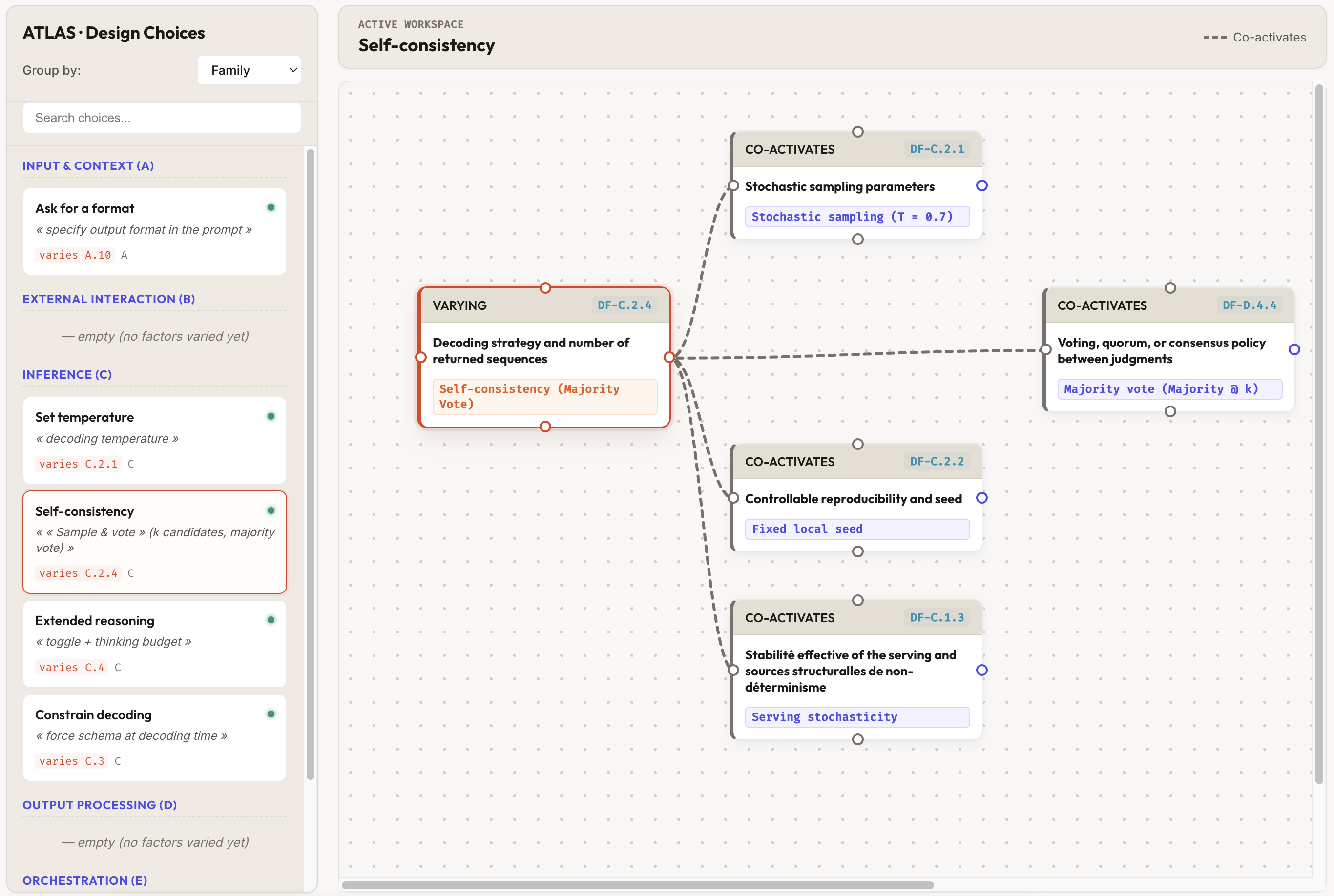Select the bottom handle of the DF-D.4.4 node
The height and width of the screenshot is (896, 1334).
(1170, 411)
